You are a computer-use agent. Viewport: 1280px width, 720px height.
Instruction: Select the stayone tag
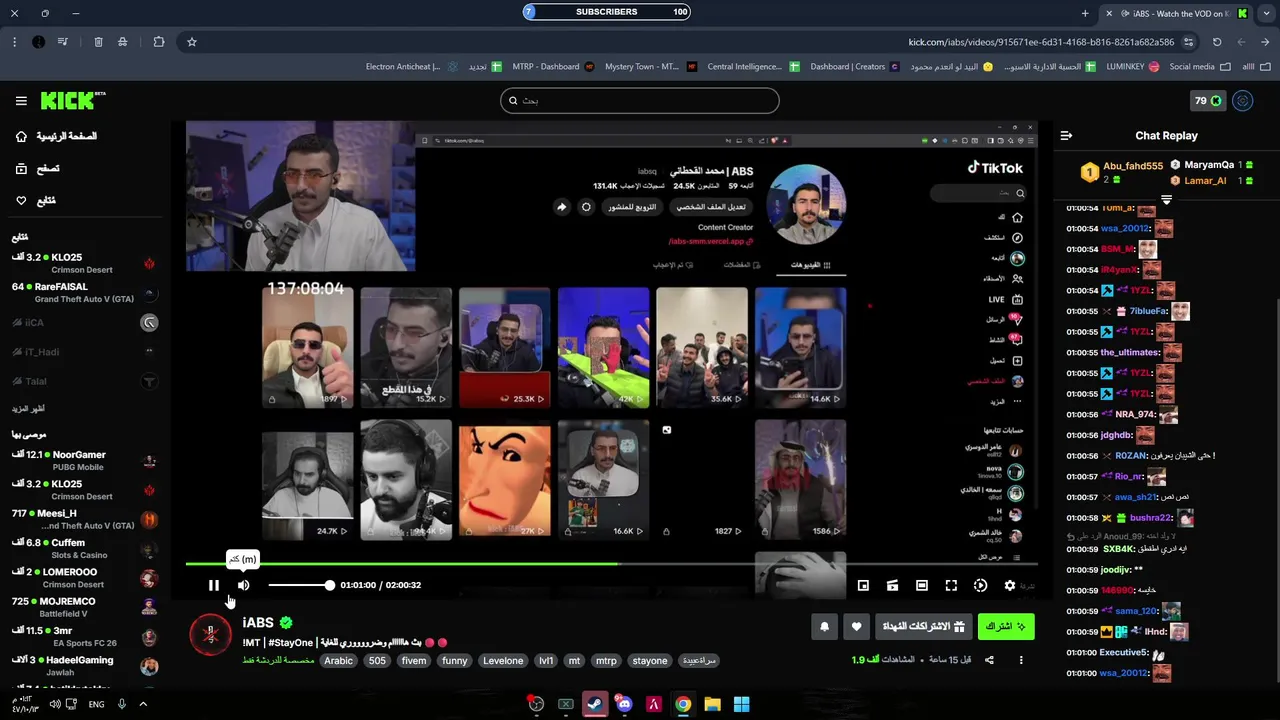point(650,661)
